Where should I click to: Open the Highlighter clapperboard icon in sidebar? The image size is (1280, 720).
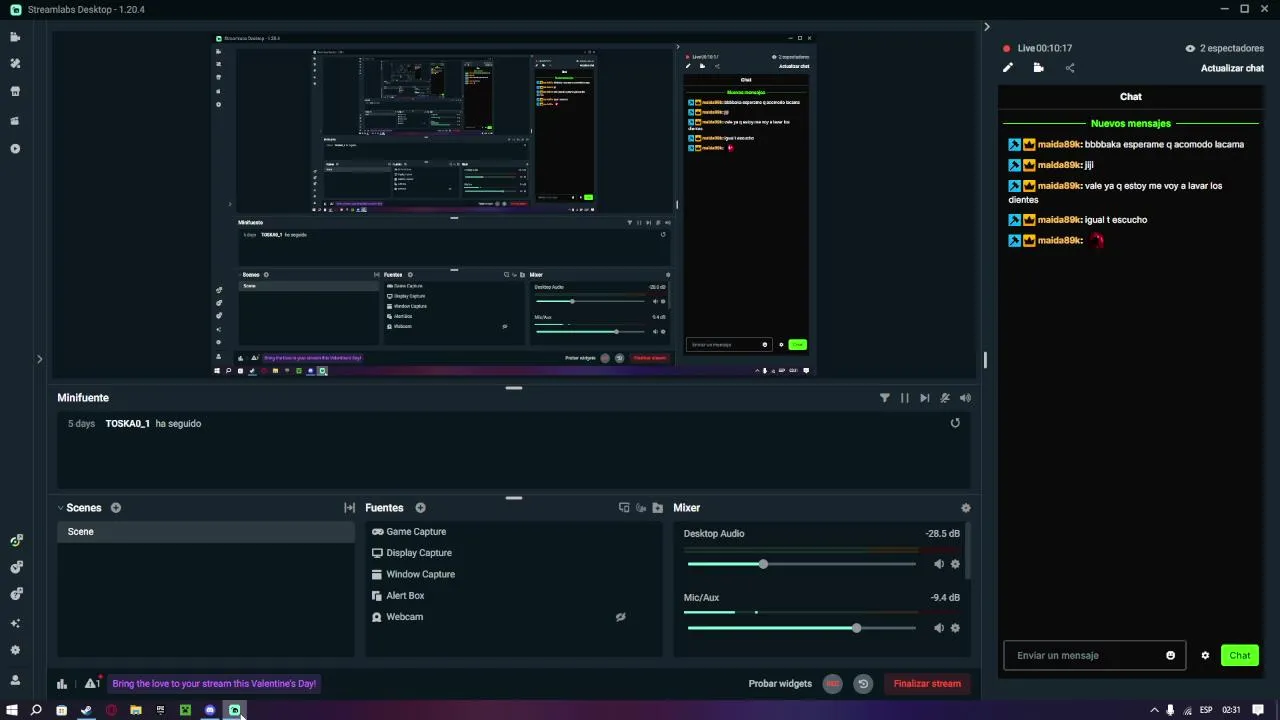click(x=15, y=121)
